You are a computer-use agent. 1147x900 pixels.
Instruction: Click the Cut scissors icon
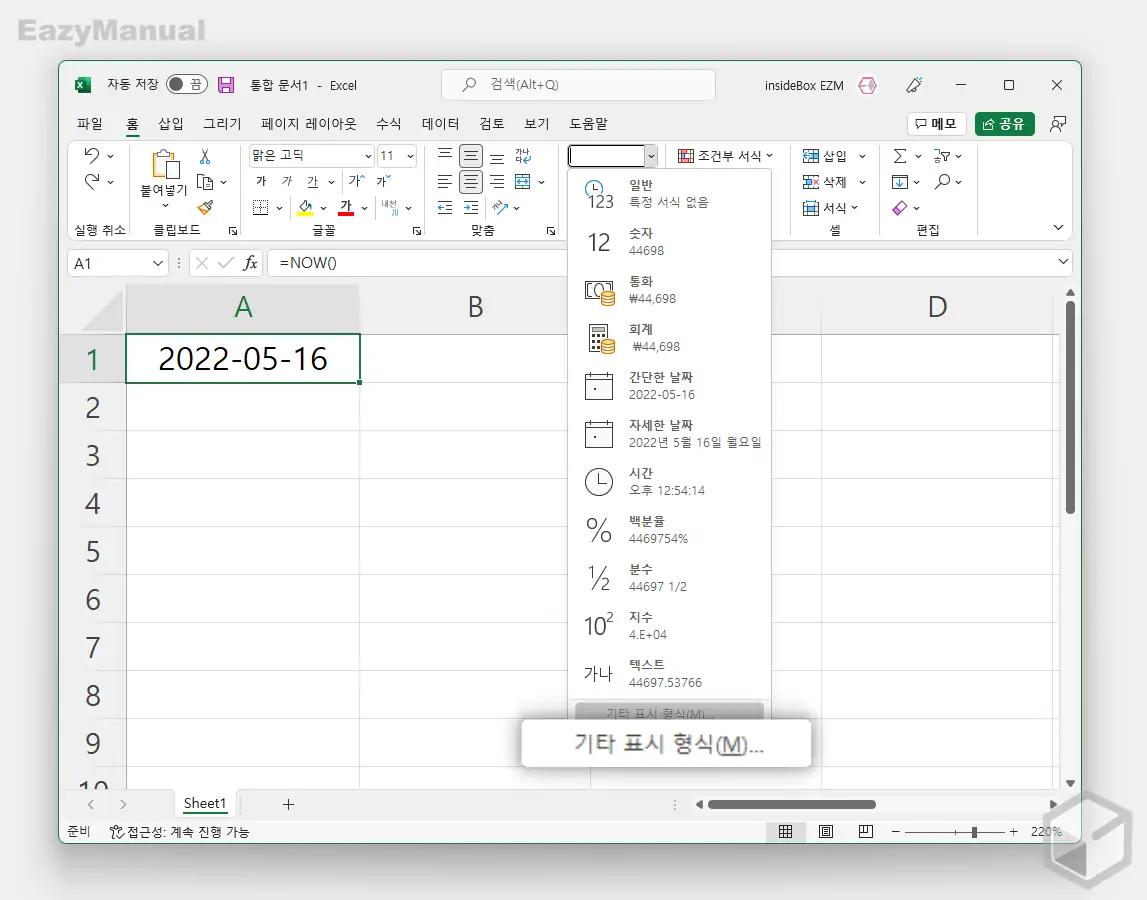[205, 157]
